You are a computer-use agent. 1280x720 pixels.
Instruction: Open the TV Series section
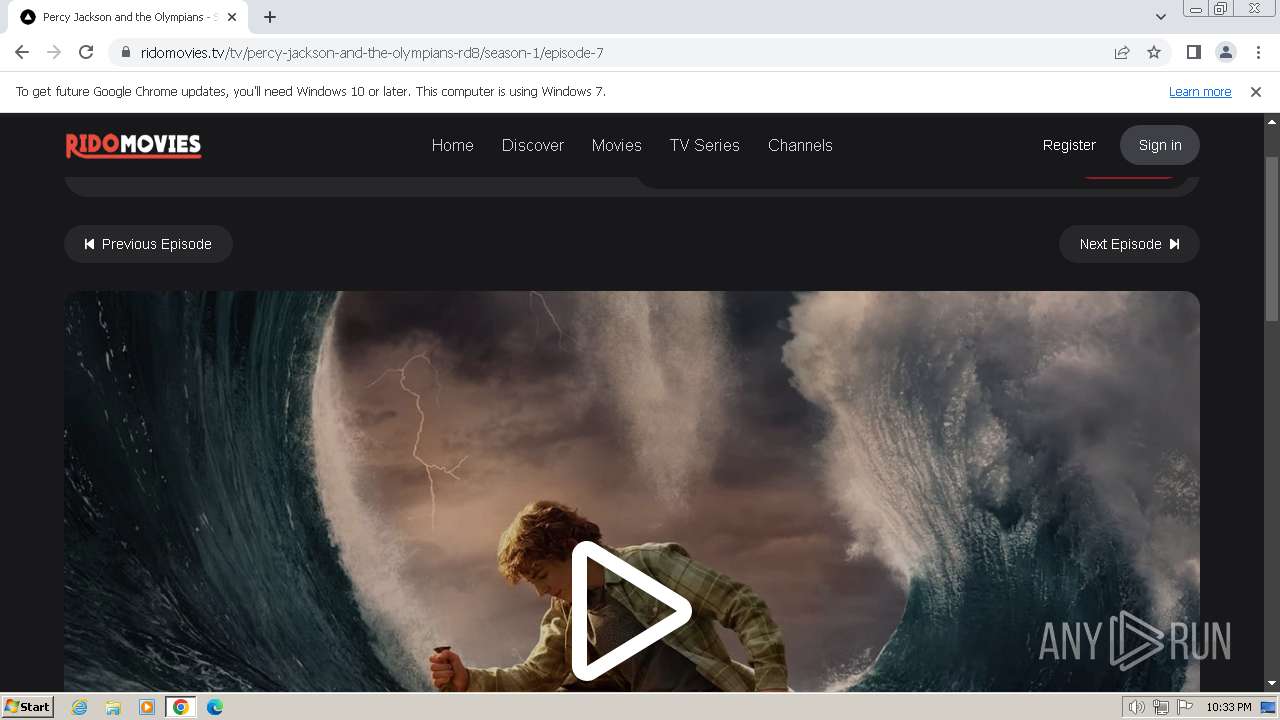point(704,145)
